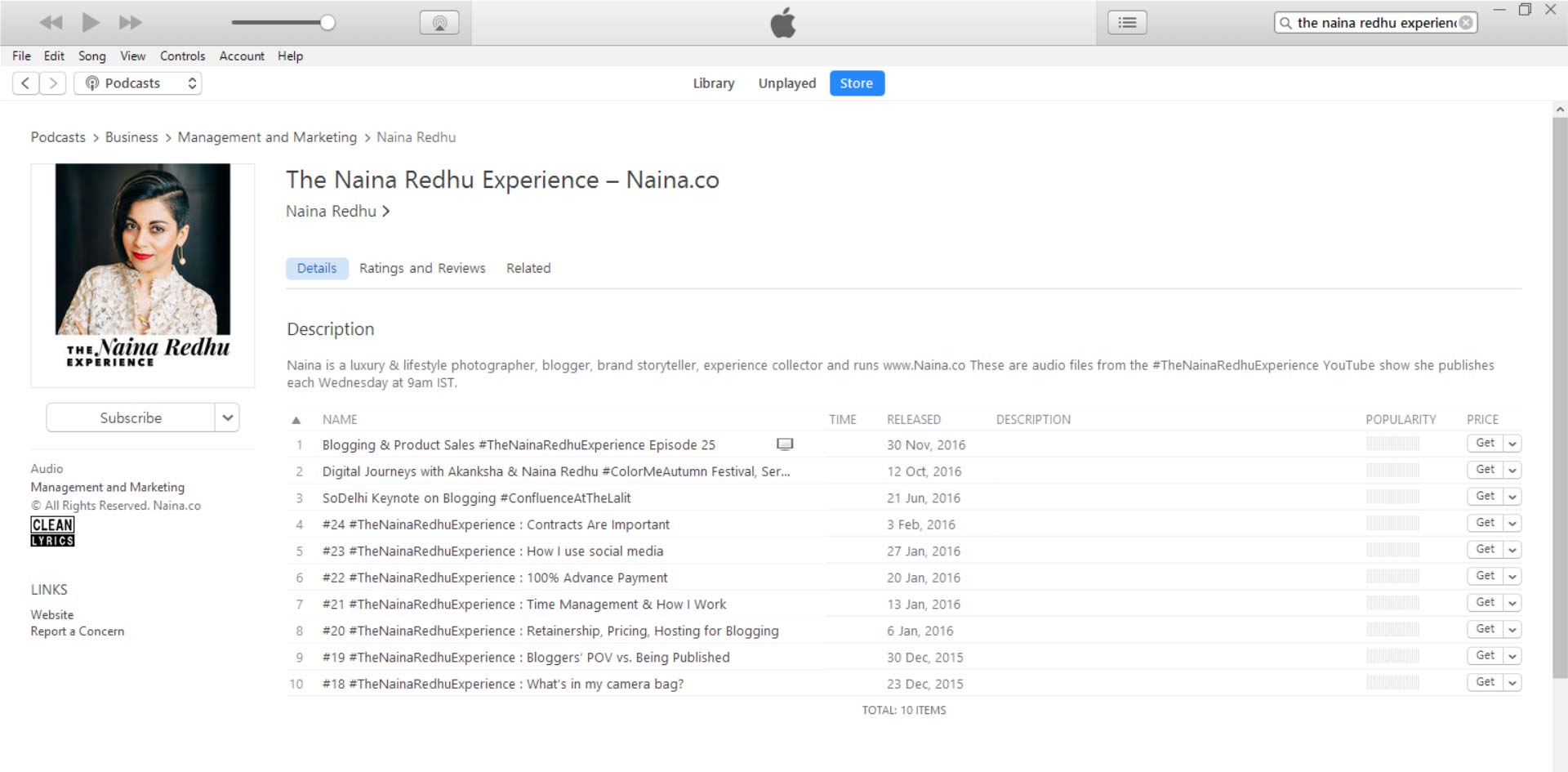Sort by the TIME column header
The image size is (1568, 772).
pyautogui.click(x=843, y=420)
